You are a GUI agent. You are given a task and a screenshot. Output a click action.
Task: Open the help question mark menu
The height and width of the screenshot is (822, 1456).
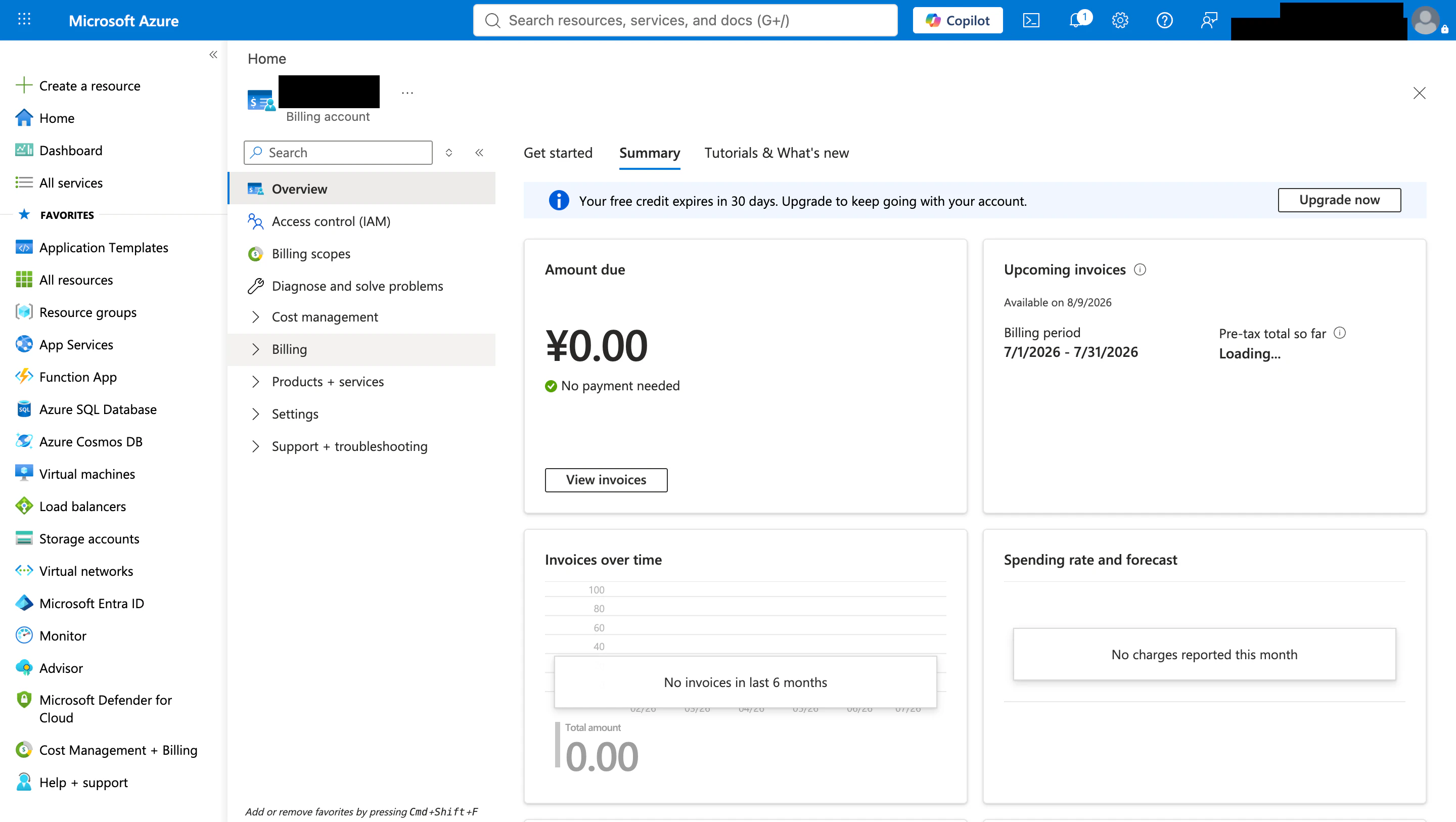coord(1164,21)
